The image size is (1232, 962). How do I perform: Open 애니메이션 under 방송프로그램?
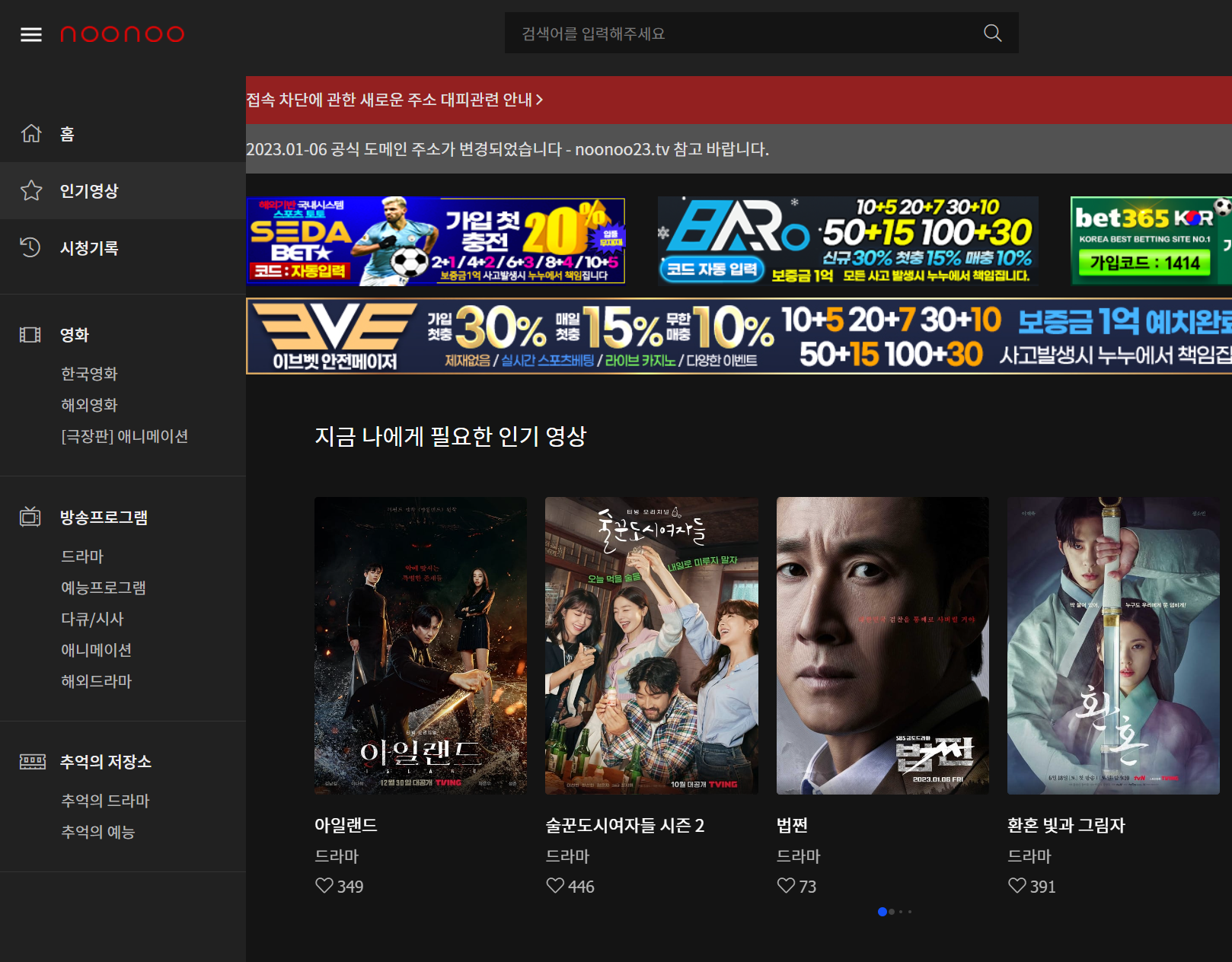coord(96,650)
